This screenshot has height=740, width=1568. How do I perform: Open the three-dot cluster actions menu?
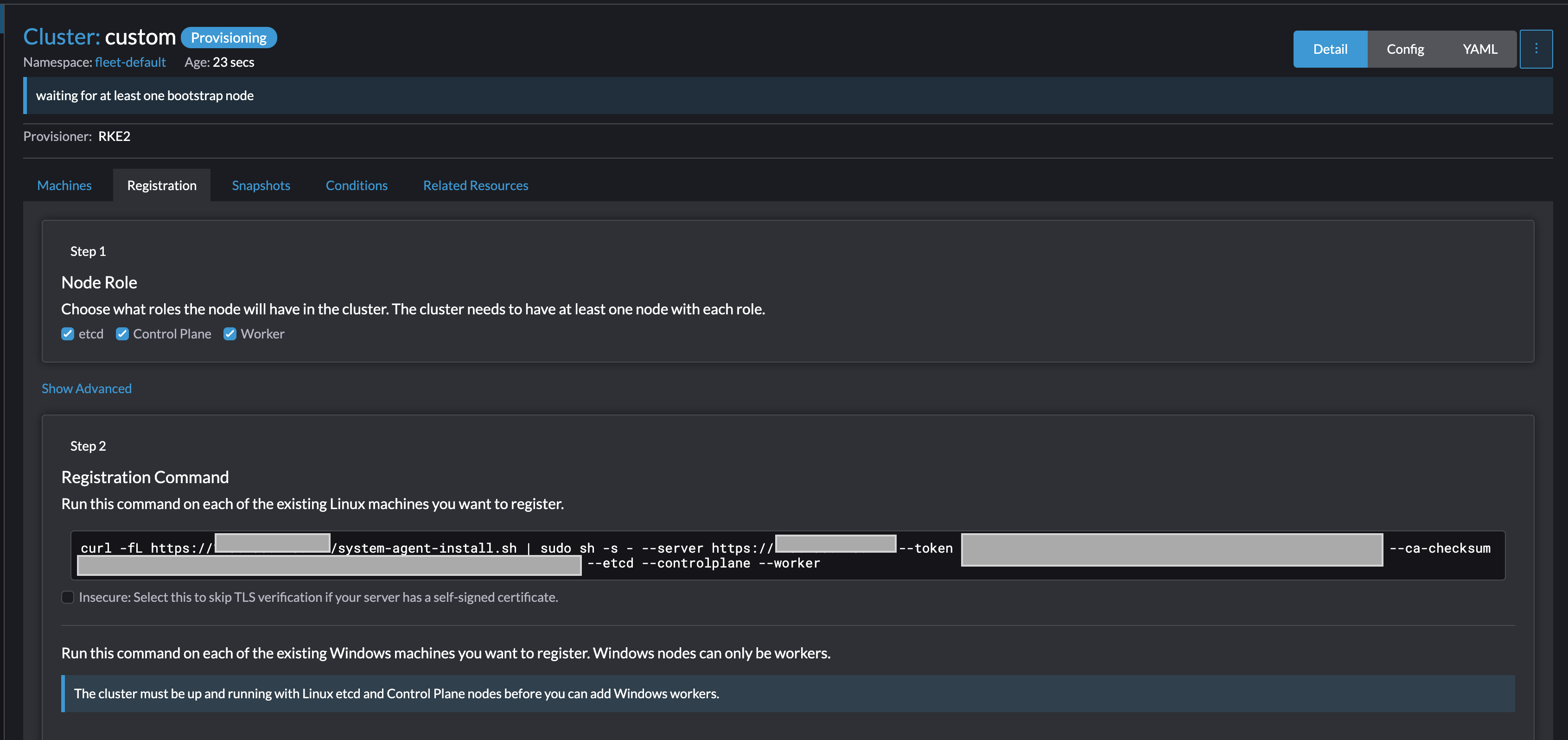tap(1536, 49)
